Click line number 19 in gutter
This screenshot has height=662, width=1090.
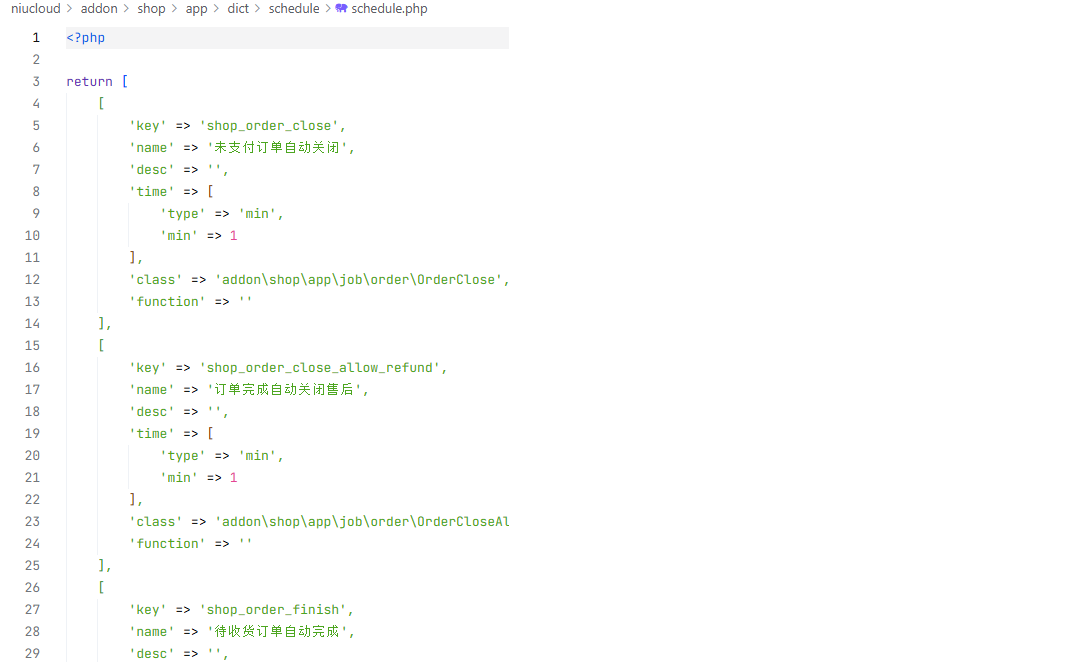click(x=33, y=433)
